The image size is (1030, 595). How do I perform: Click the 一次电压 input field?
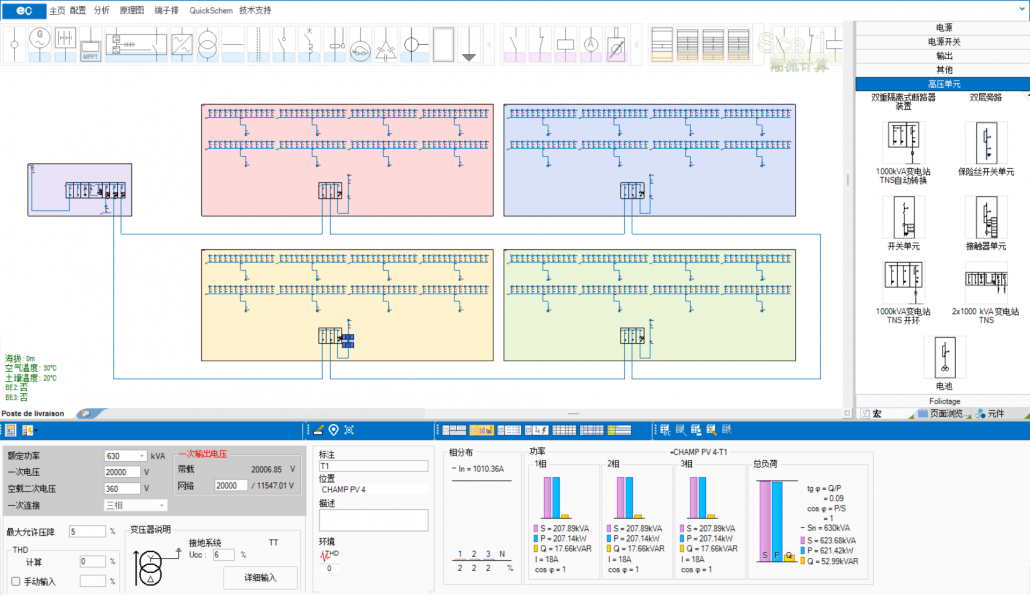pyautogui.click(x=126, y=472)
